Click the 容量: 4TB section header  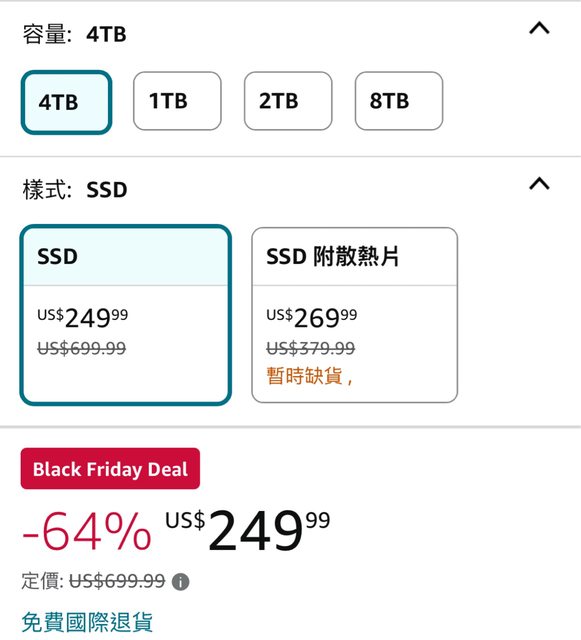coord(74,34)
